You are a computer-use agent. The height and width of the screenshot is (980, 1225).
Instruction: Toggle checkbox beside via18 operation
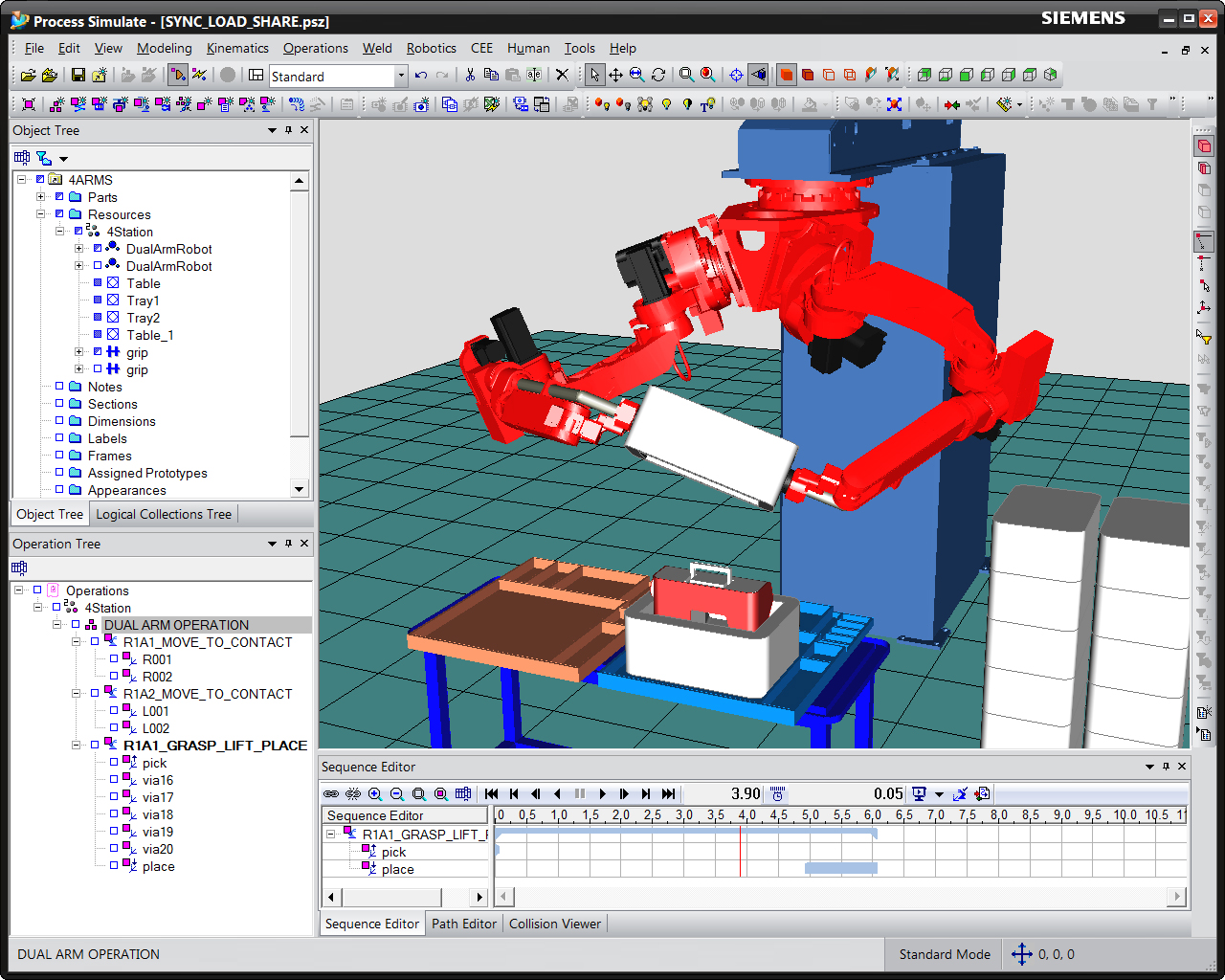click(114, 814)
